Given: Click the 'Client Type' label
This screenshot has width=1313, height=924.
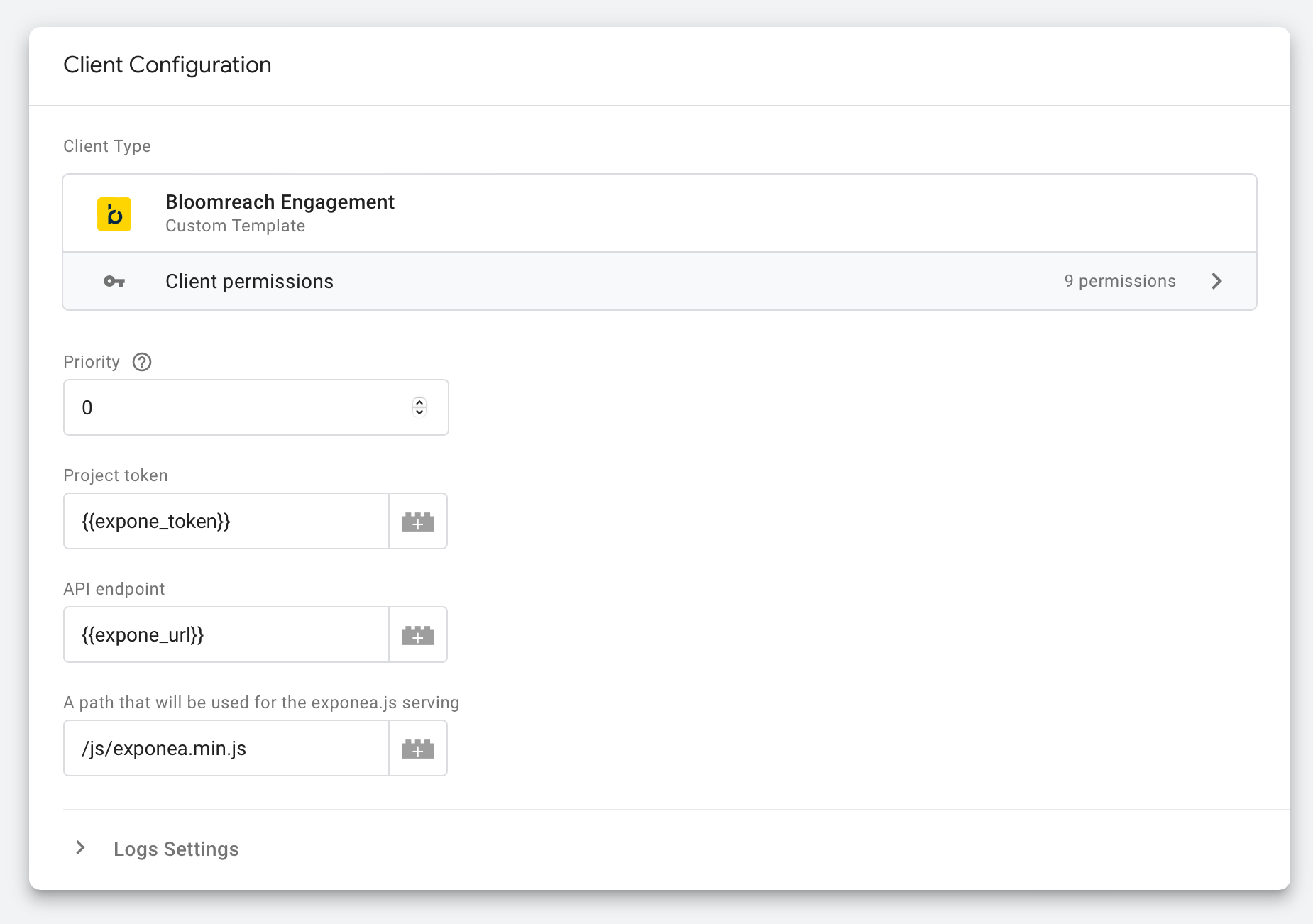Looking at the screenshot, I should pos(107,146).
